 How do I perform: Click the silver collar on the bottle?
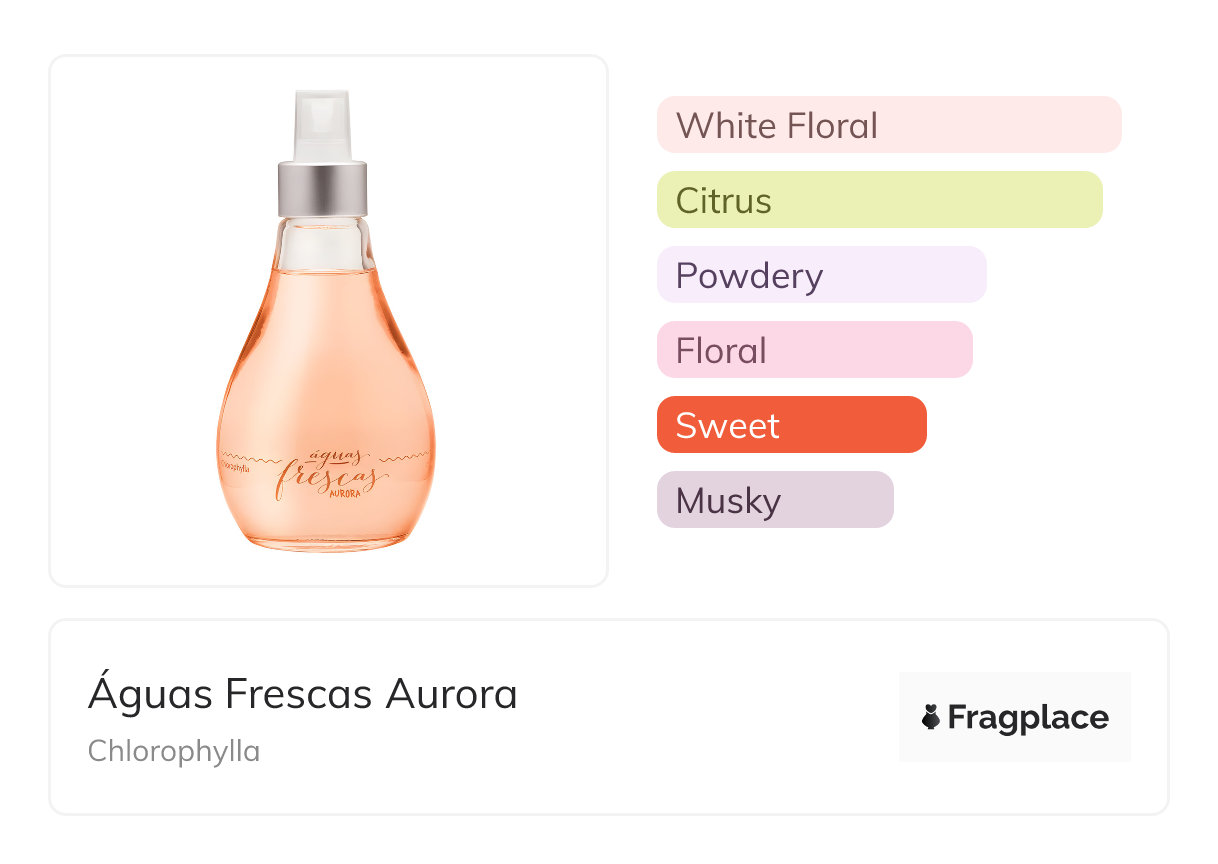(x=322, y=188)
